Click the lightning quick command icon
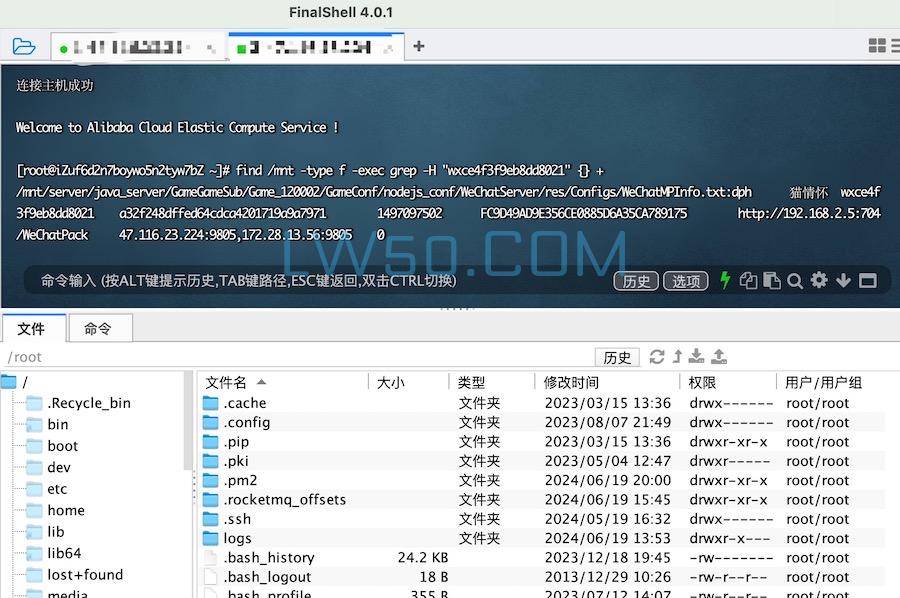 [726, 280]
